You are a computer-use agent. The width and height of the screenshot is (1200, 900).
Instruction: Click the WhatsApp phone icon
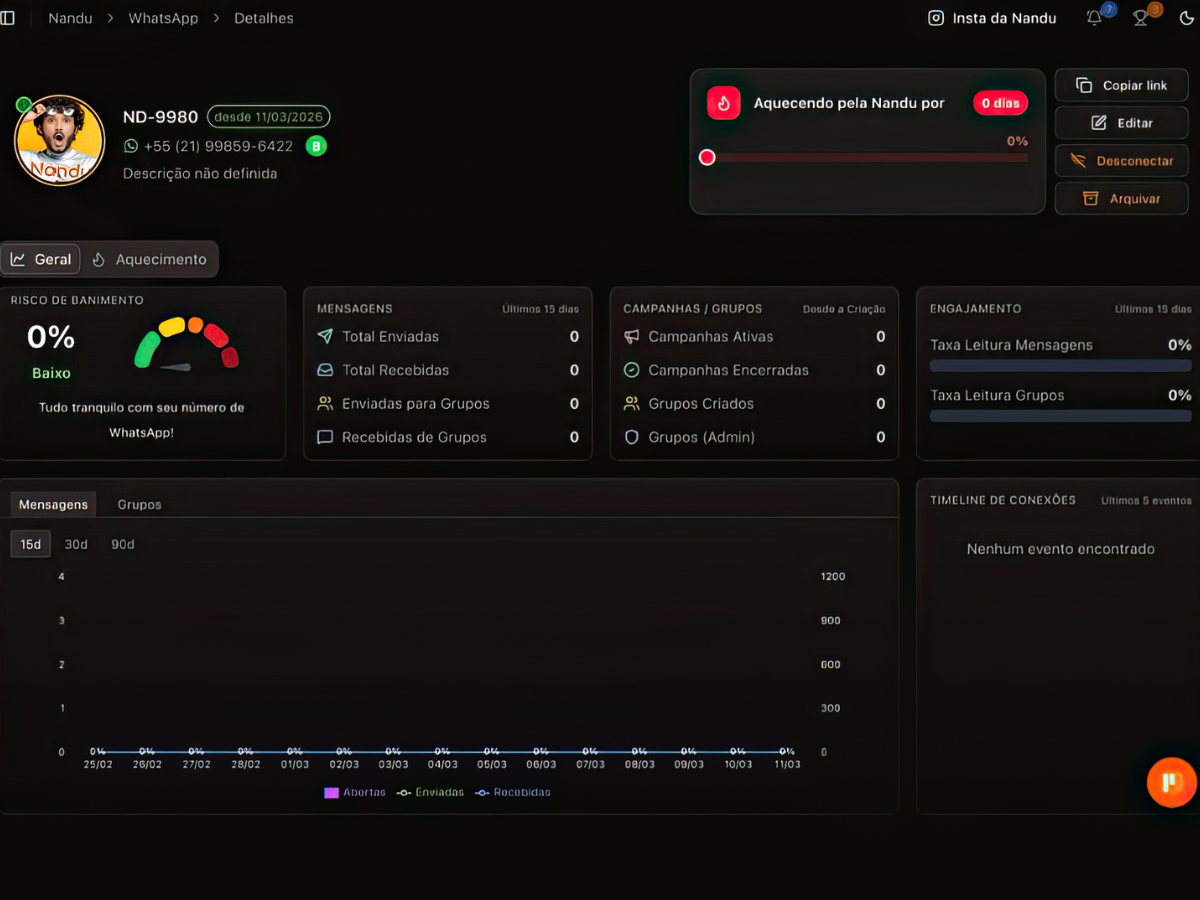click(131, 146)
